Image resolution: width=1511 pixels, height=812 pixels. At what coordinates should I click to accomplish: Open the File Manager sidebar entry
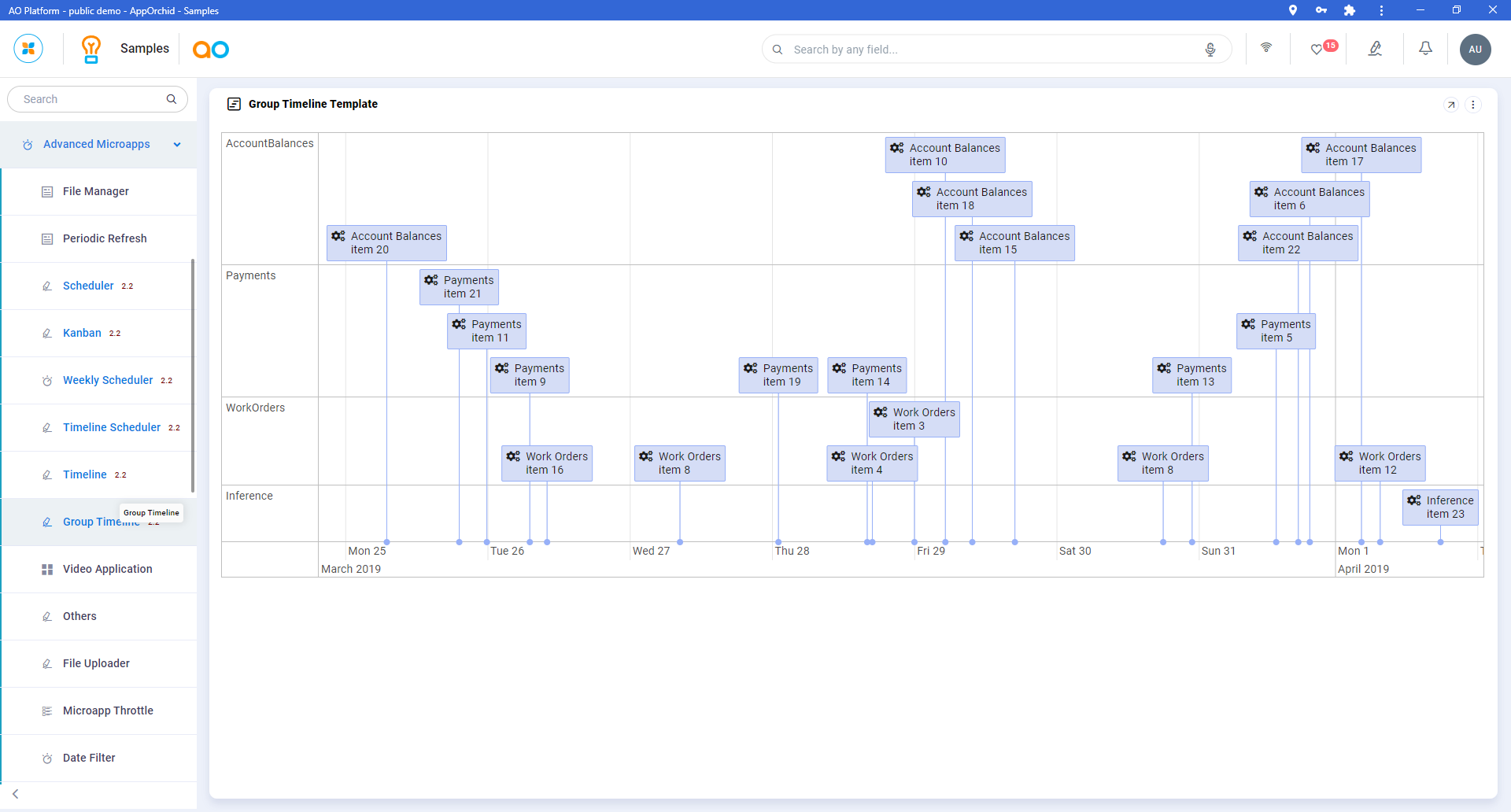[x=95, y=191]
